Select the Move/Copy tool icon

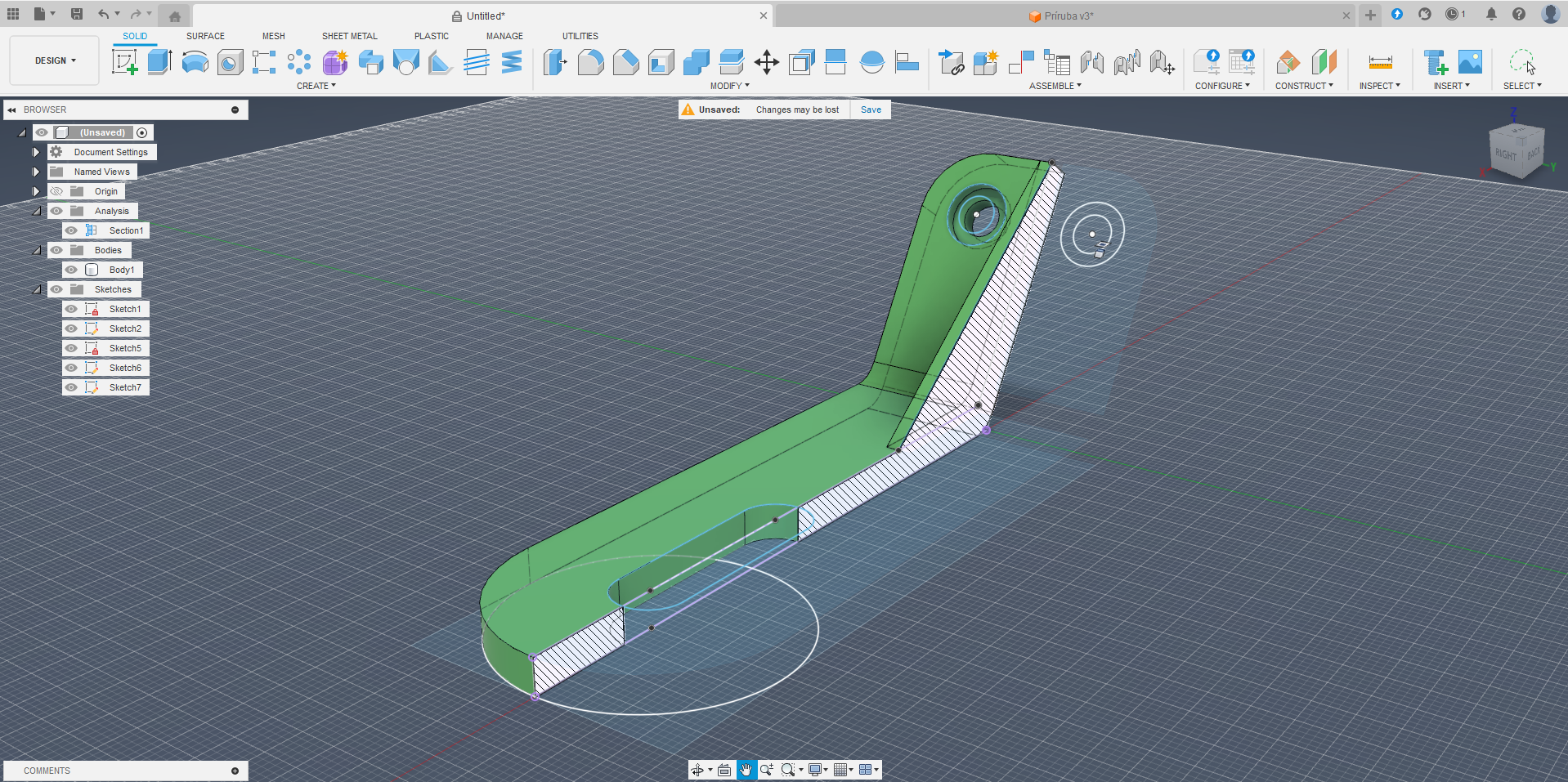pos(766,62)
